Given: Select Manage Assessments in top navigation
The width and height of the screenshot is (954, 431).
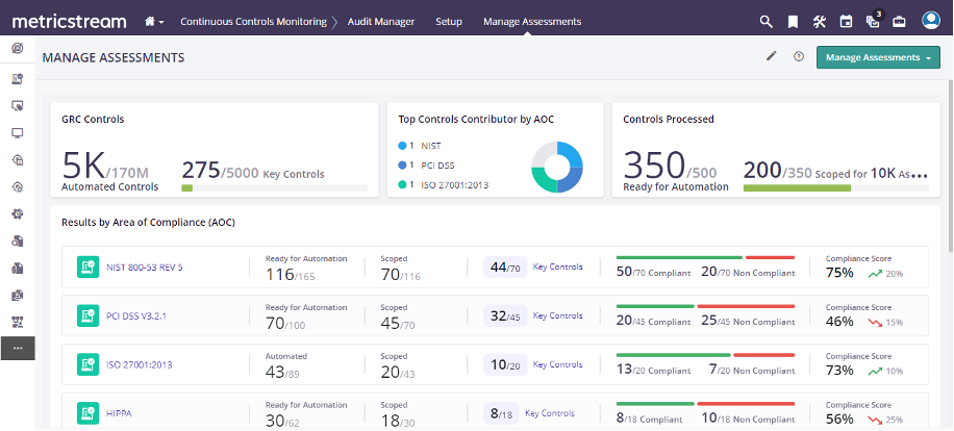Looking at the screenshot, I should [x=532, y=21].
